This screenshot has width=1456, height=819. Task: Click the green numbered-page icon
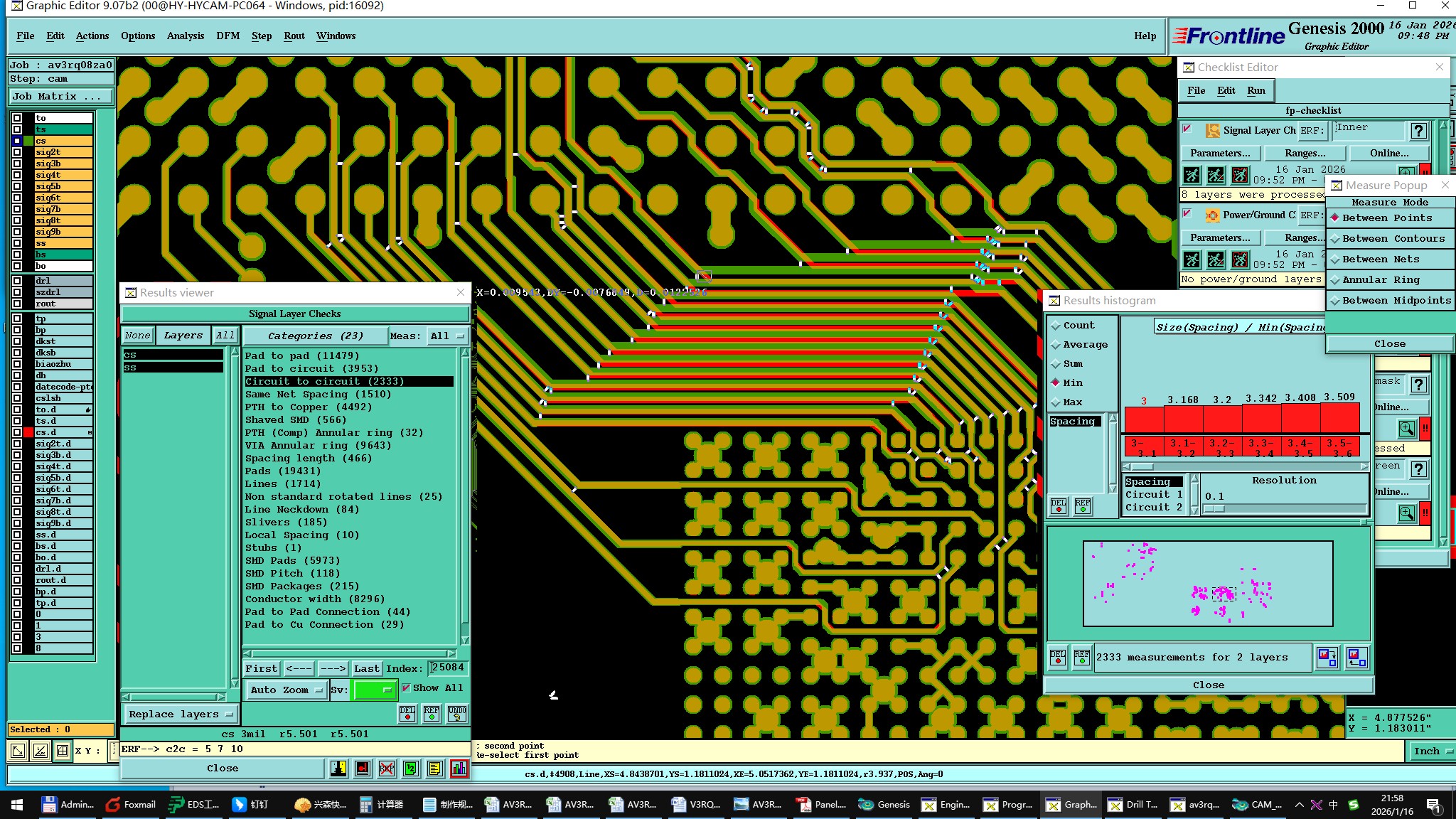coord(411,769)
